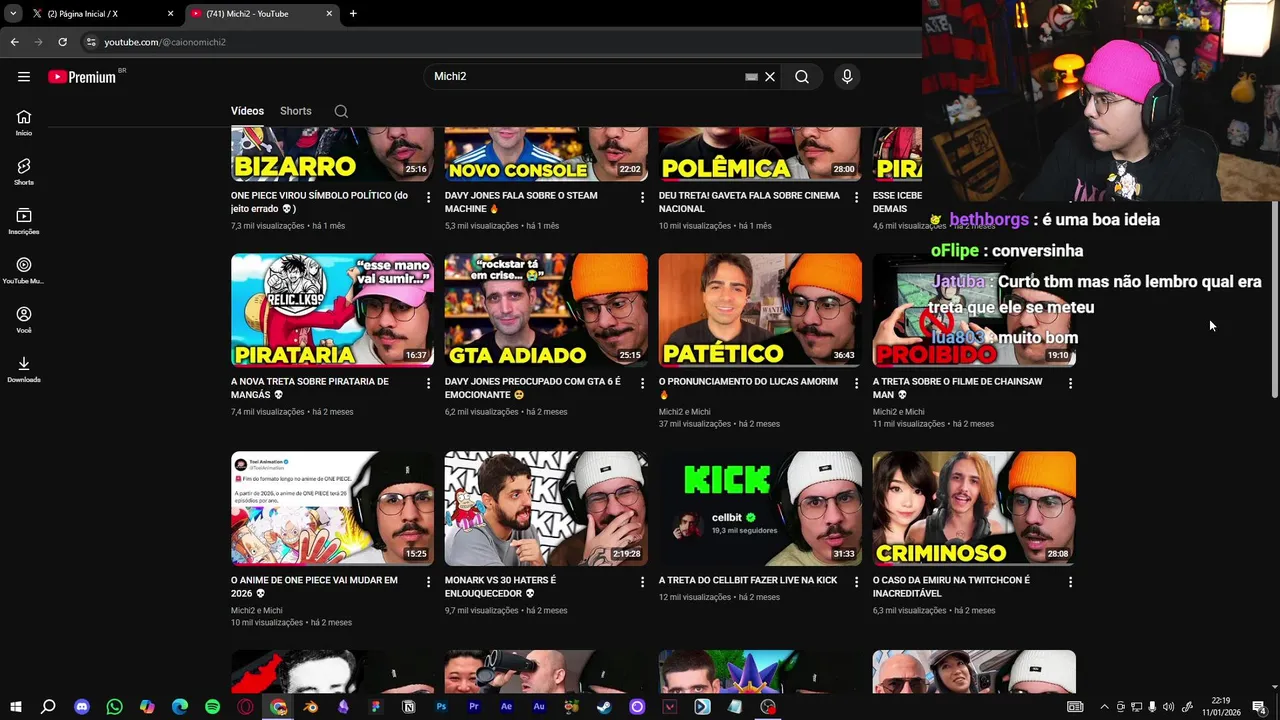Image resolution: width=1280 pixels, height=720 pixels.
Task: Go back in browser history
Action: coord(15,42)
